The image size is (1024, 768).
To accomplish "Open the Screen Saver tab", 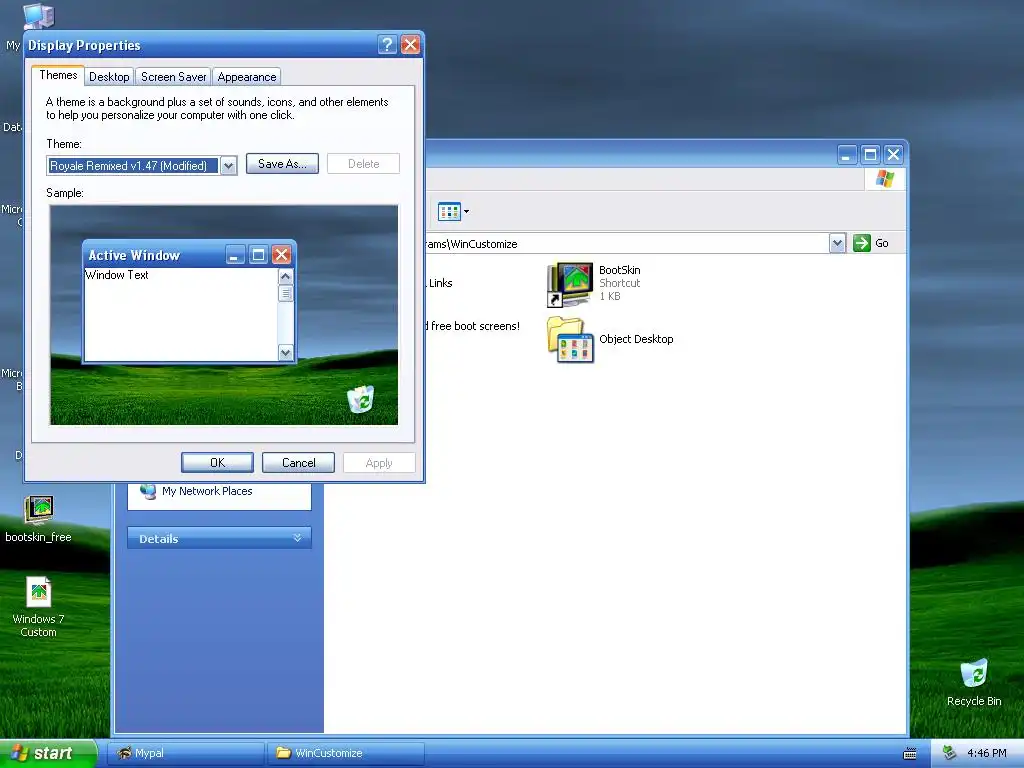I will tap(173, 77).
